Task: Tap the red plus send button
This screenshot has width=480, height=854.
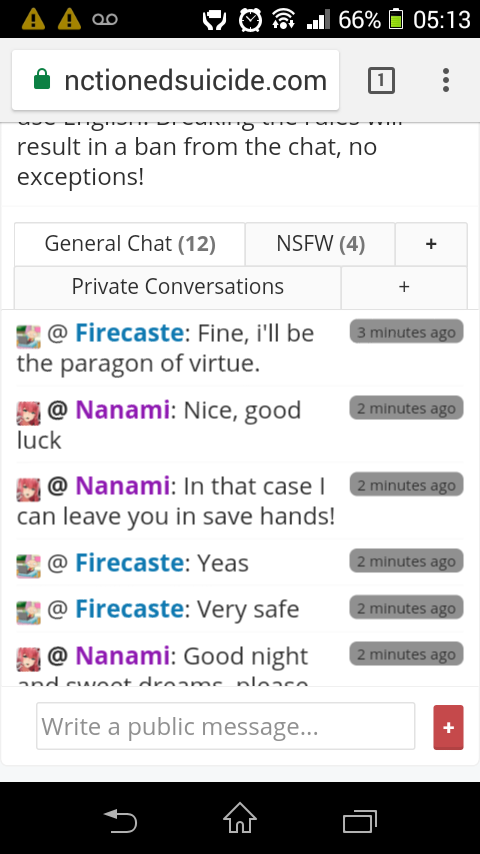Action: click(x=448, y=727)
